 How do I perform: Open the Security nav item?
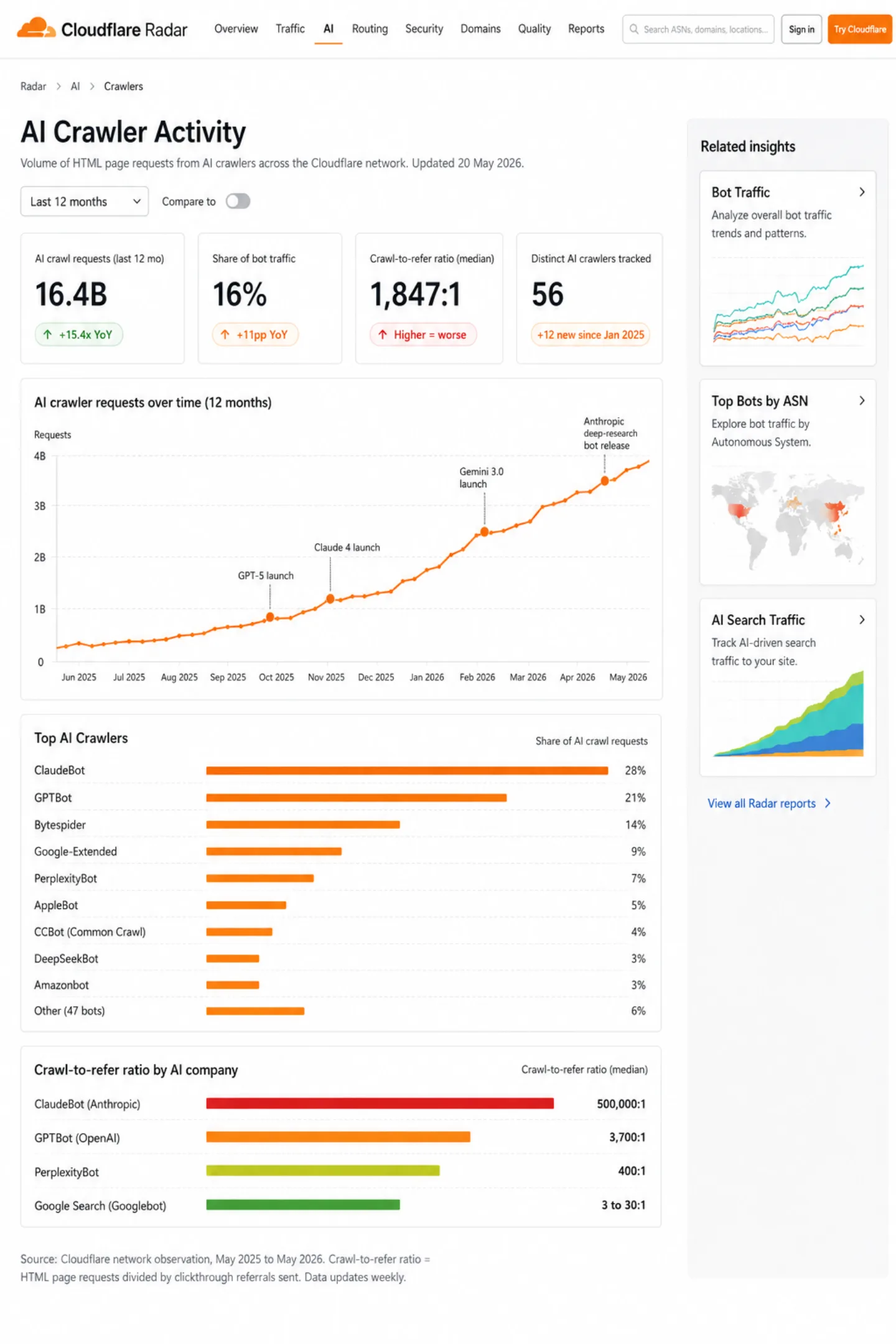424,29
